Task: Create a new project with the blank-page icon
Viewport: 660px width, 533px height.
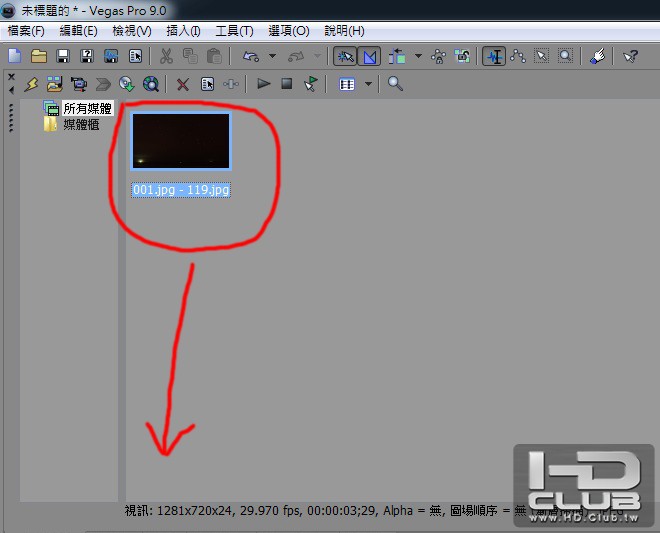Action: (15, 56)
